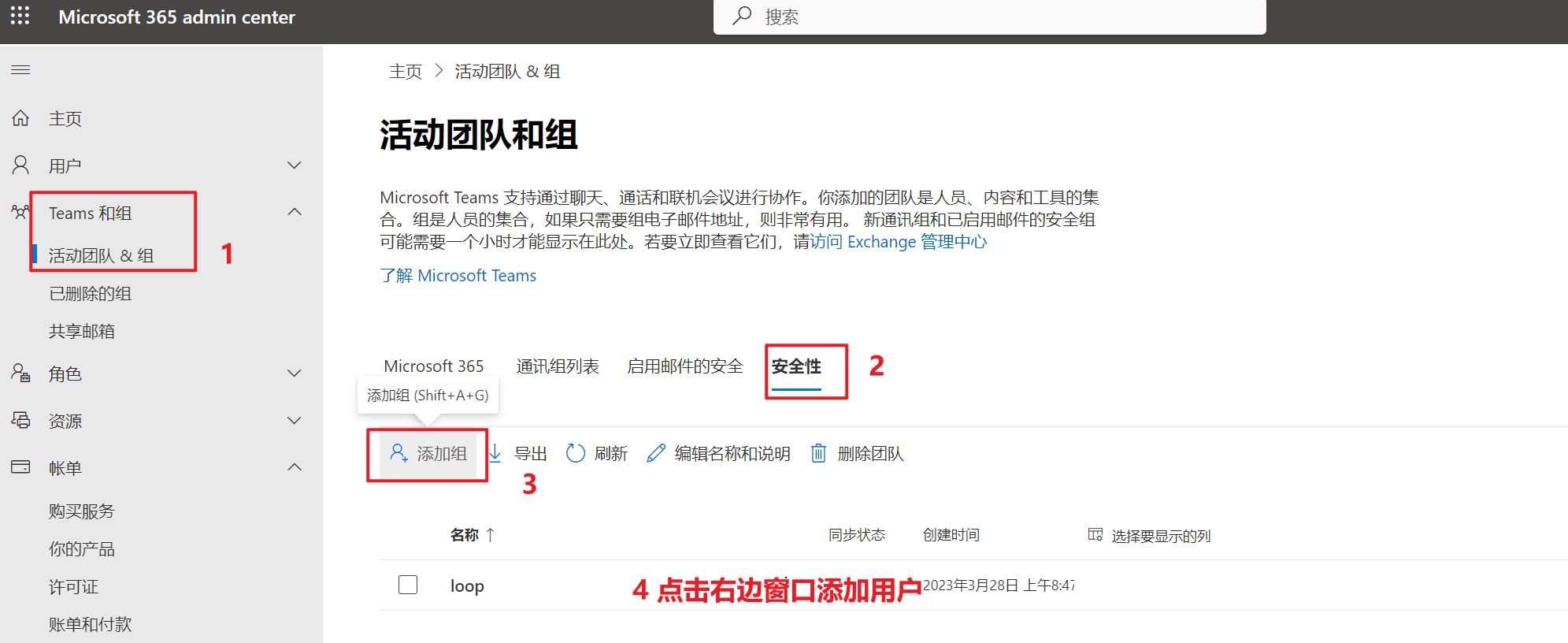1568x643 pixels.
Task: Click the Home house icon in sidebar
Action: (20, 118)
